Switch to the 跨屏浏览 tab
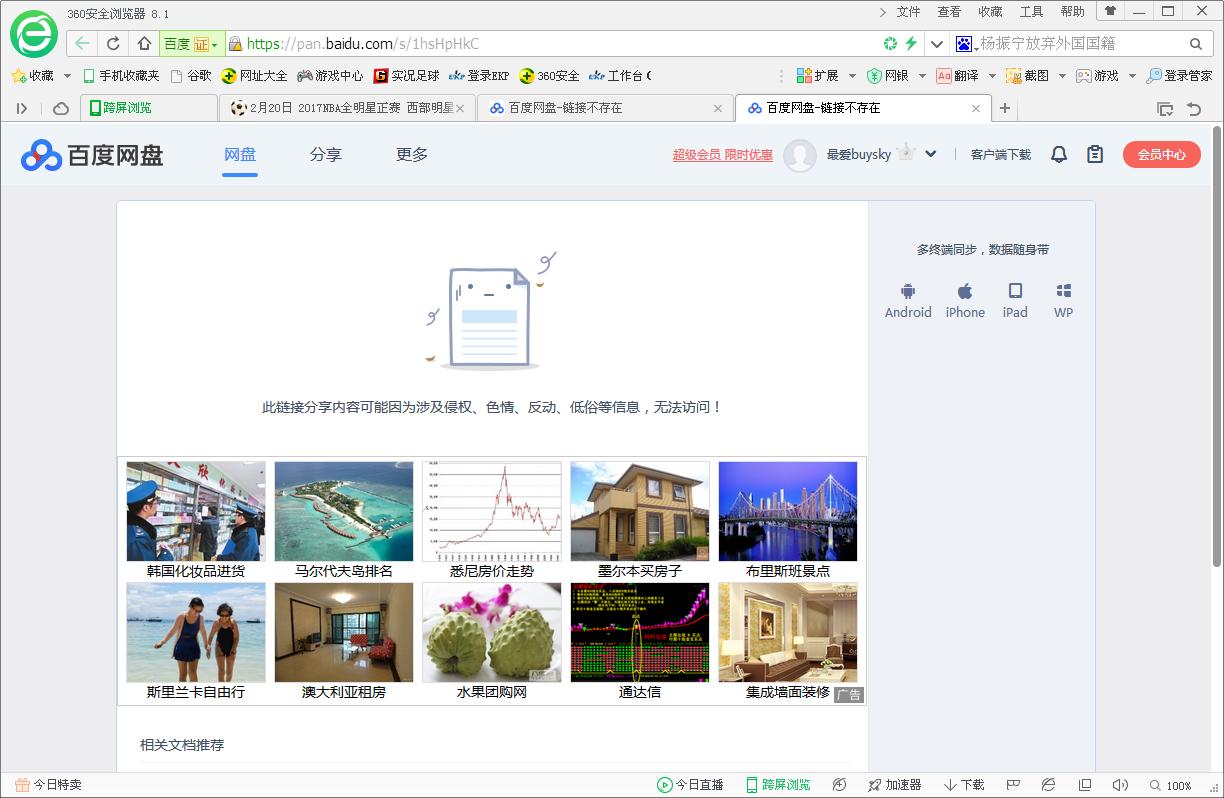 pos(148,108)
